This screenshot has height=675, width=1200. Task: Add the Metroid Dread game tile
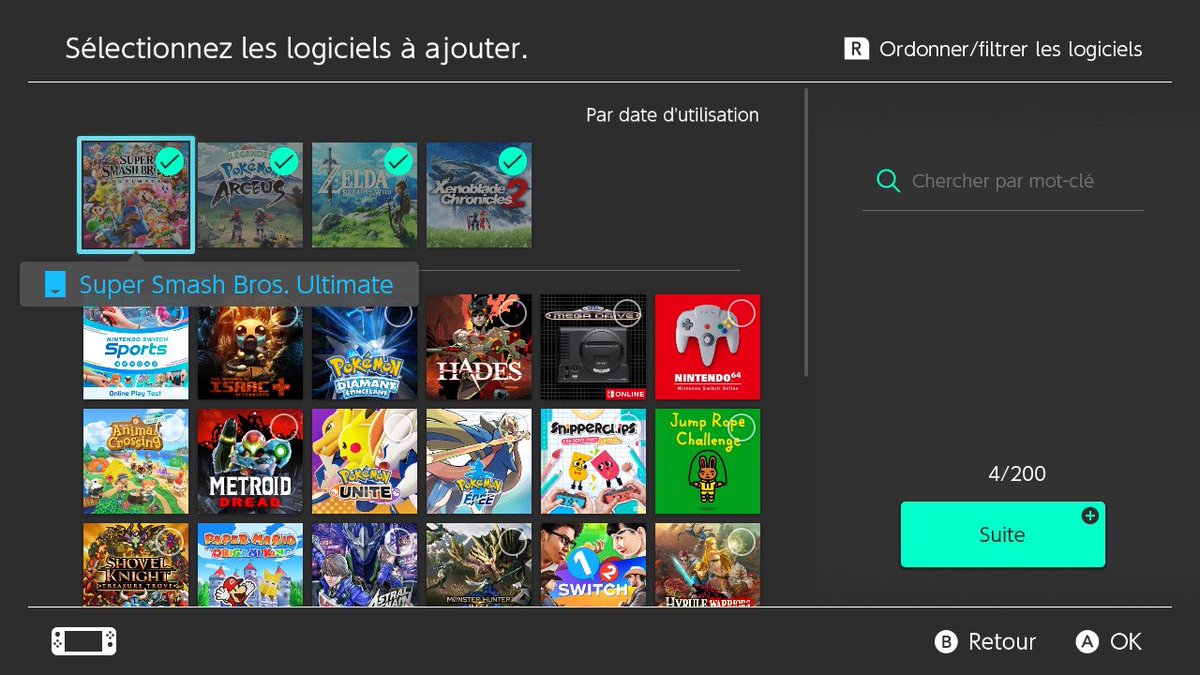[250, 461]
